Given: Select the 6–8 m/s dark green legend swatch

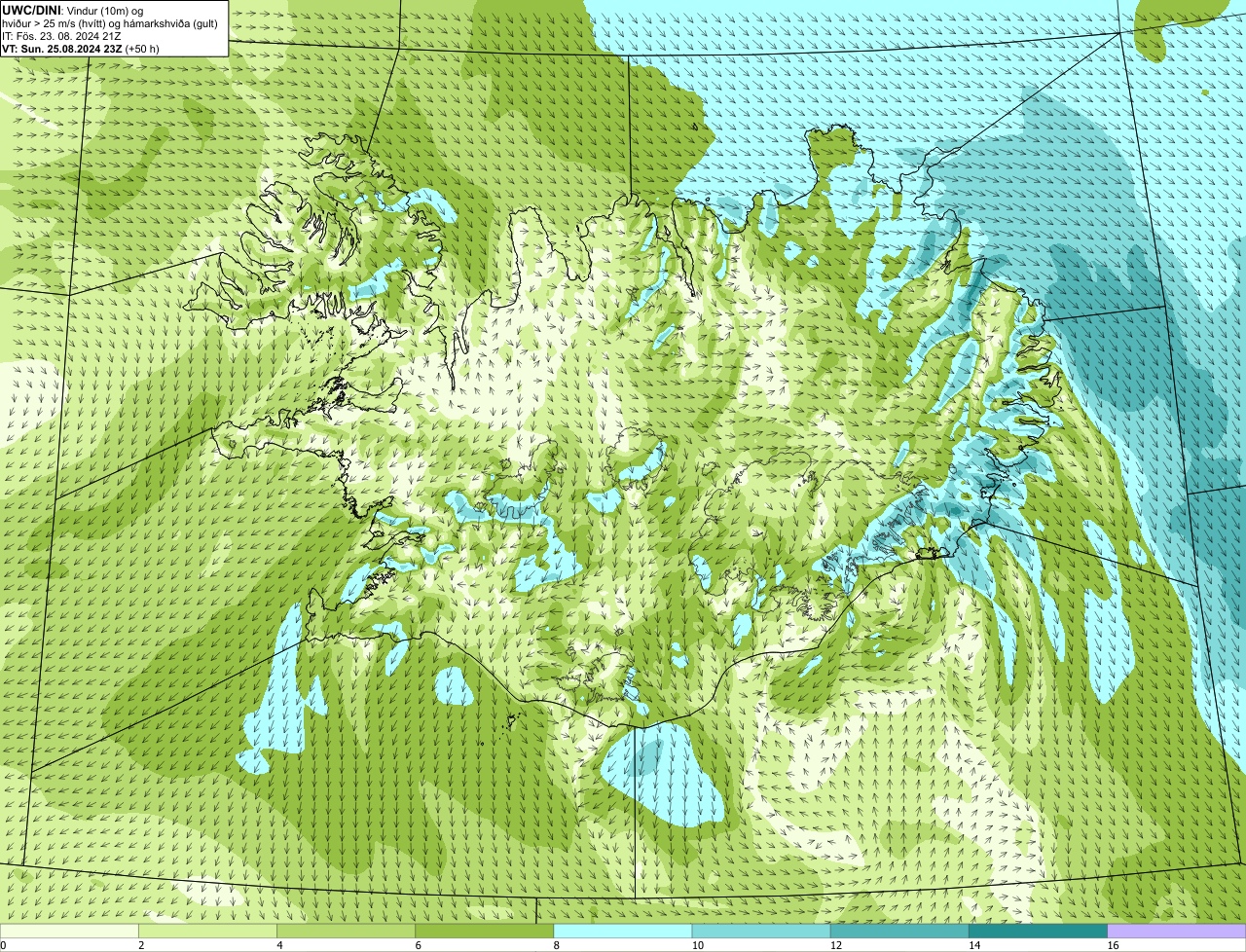Looking at the screenshot, I should coord(485,931).
